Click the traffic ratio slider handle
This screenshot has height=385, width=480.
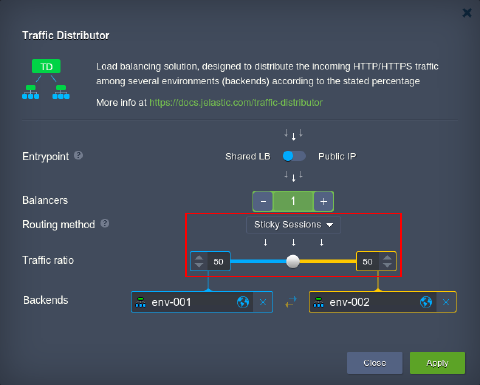tap(293, 261)
